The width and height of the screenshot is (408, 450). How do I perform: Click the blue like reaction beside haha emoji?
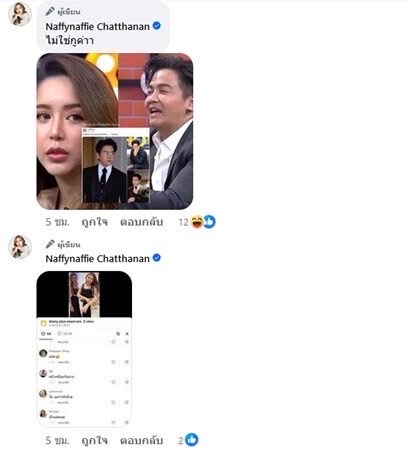click(x=209, y=222)
